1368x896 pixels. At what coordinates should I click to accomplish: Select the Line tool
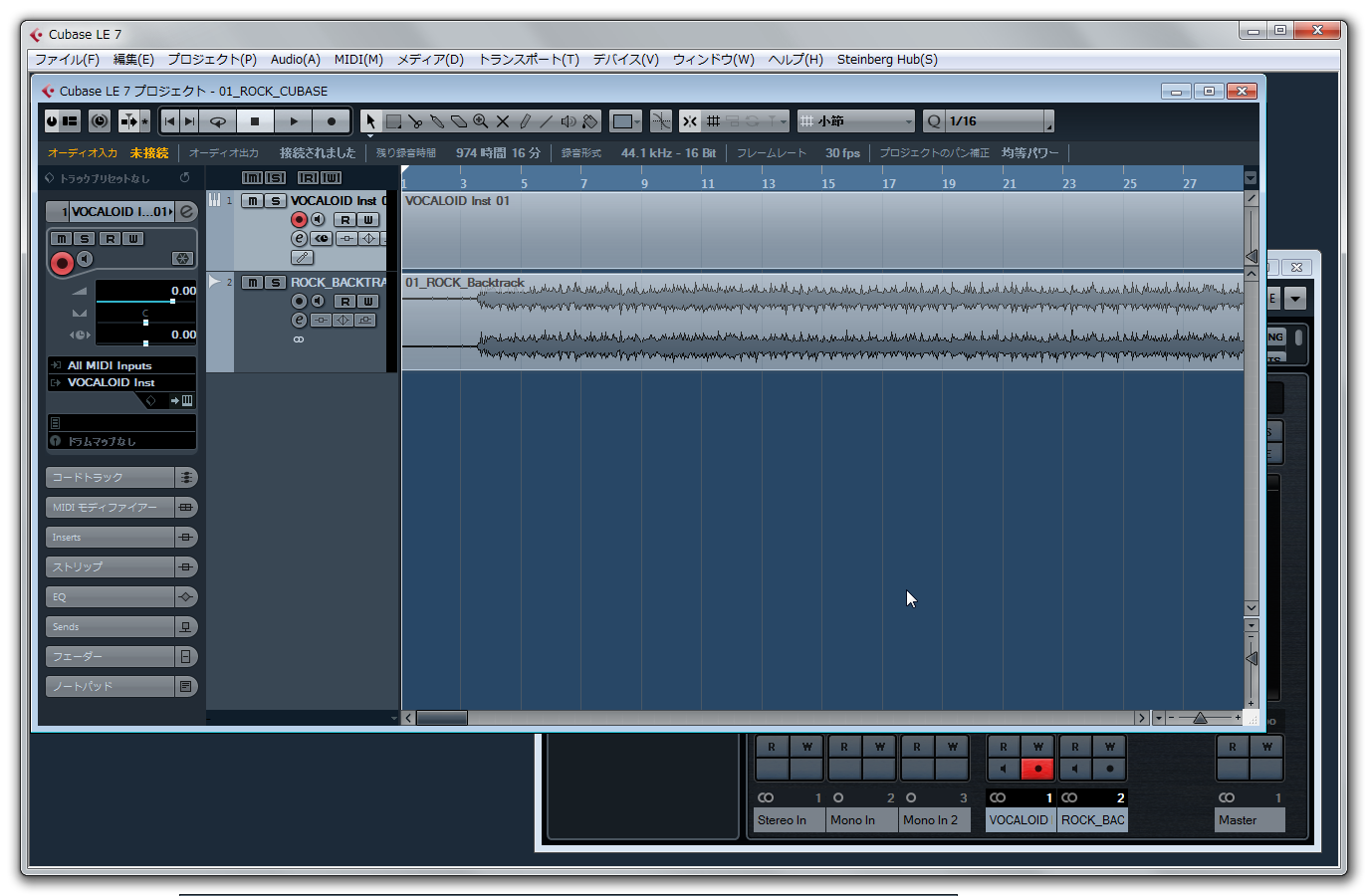click(x=547, y=121)
